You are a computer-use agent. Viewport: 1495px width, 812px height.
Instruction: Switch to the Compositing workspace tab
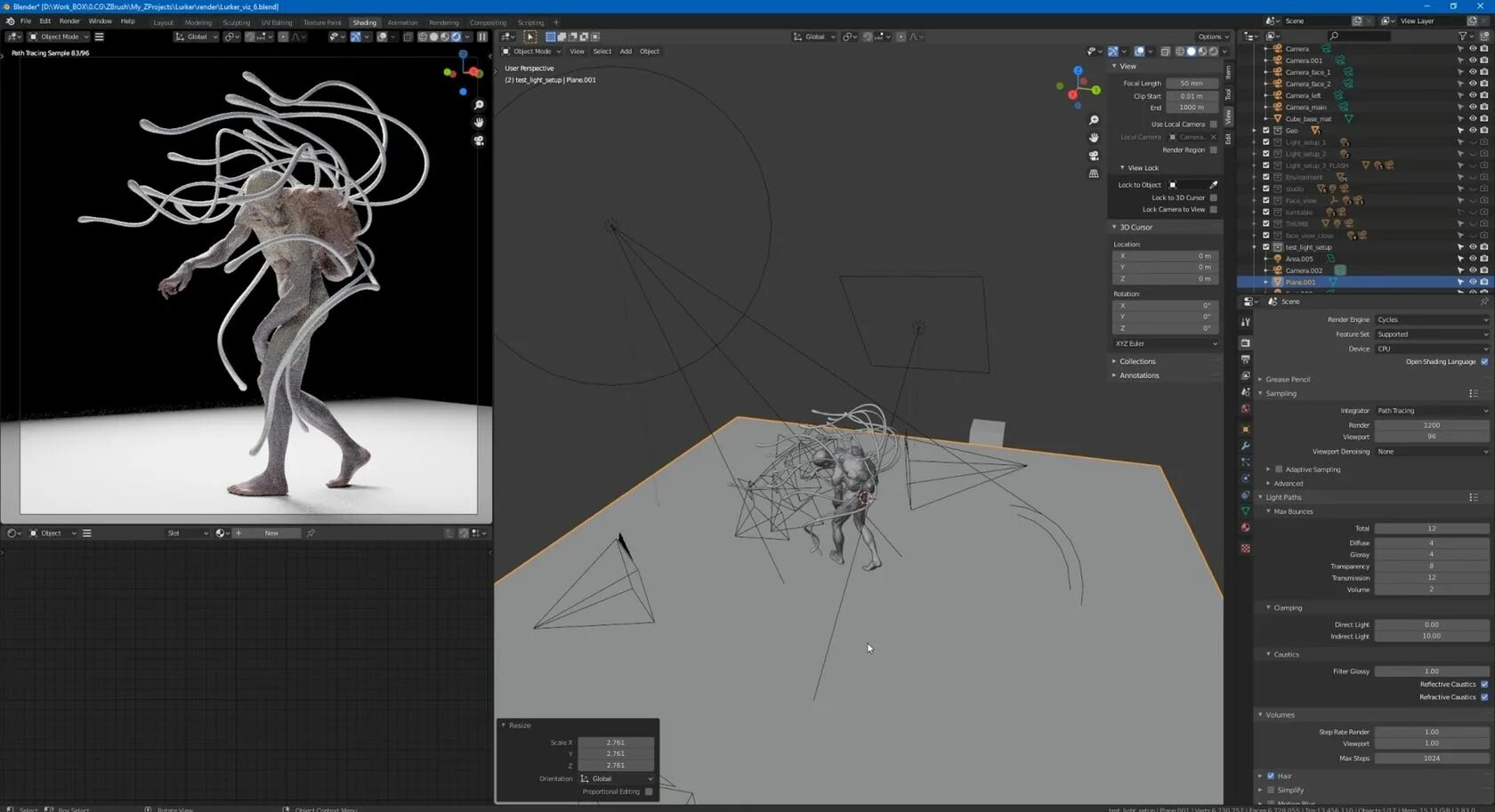[x=488, y=23]
